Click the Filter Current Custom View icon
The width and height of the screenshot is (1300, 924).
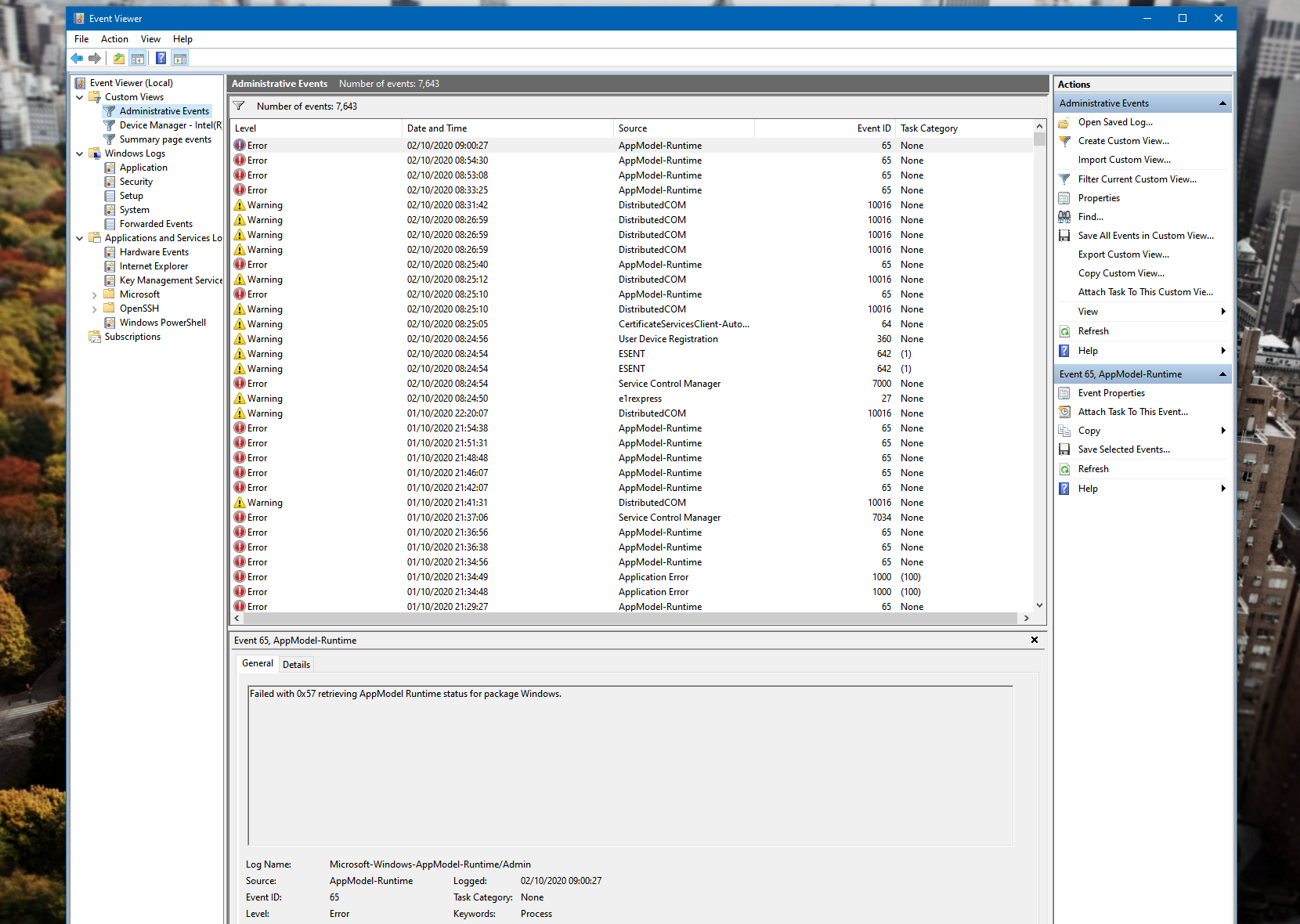pyautogui.click(x=1064, y=179)
